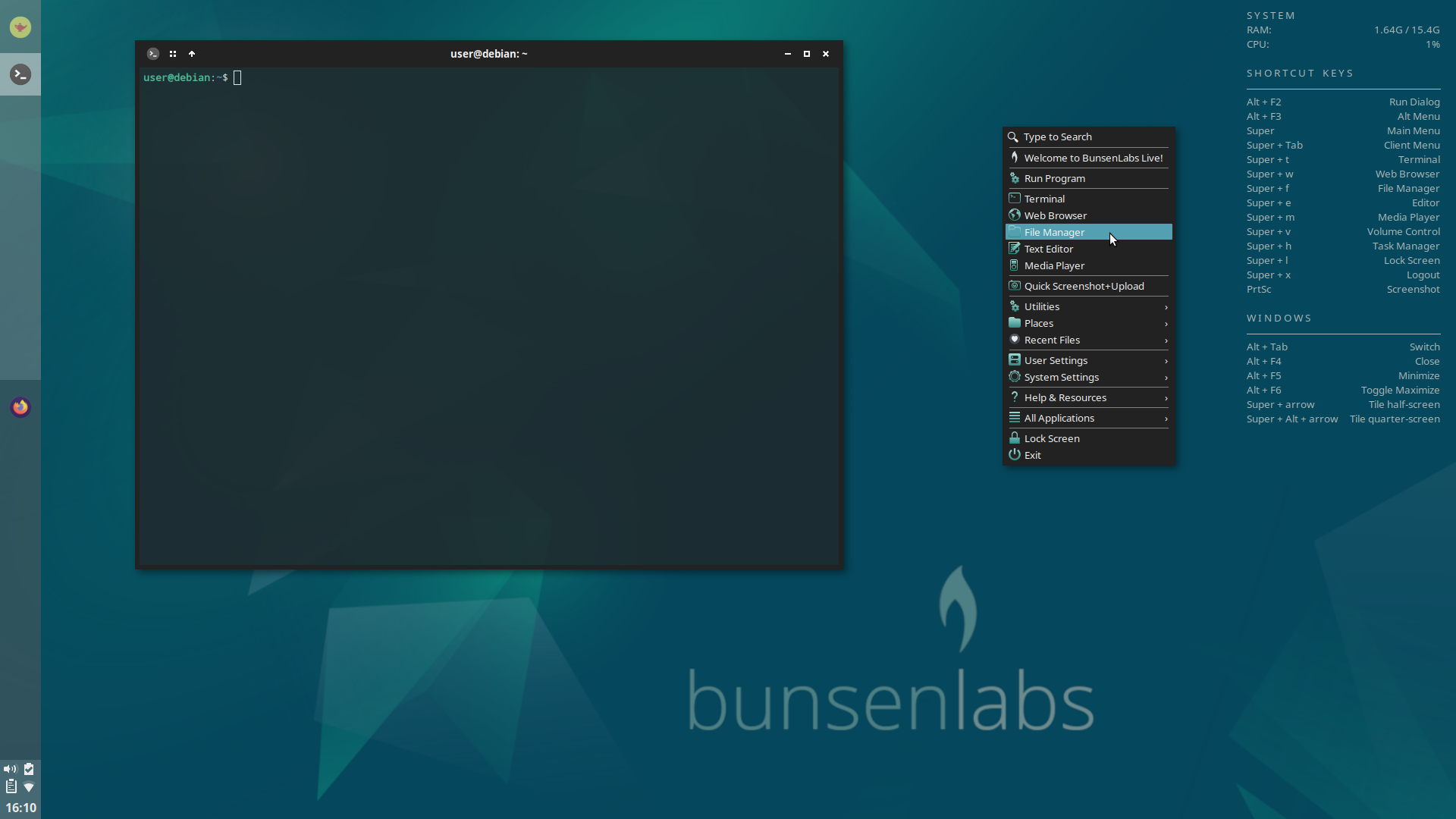
Task: Click the 16:10 panel clock
Action: pos(20,808)
